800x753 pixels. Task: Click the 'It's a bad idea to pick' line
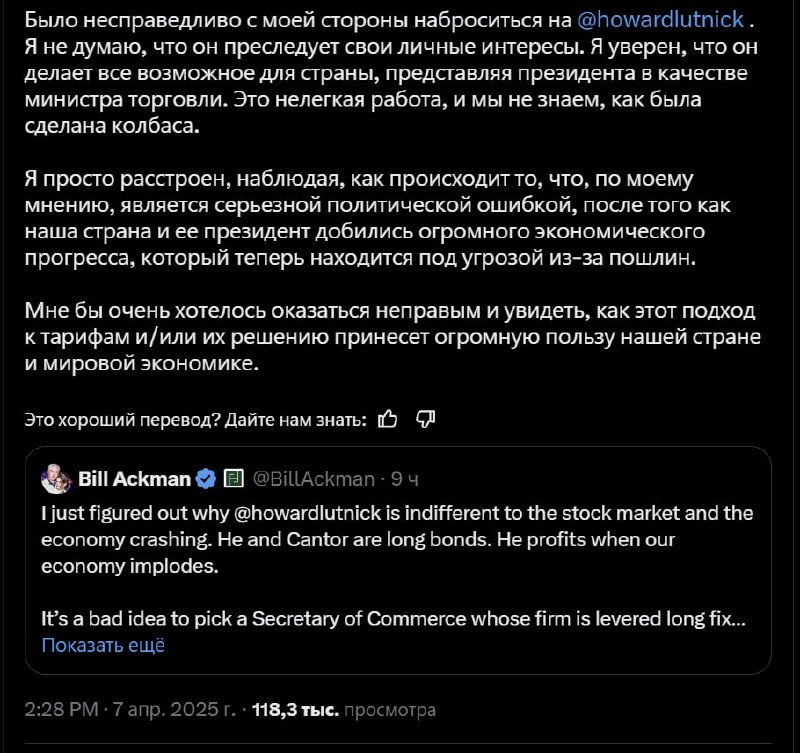click(x=393, y=619)
